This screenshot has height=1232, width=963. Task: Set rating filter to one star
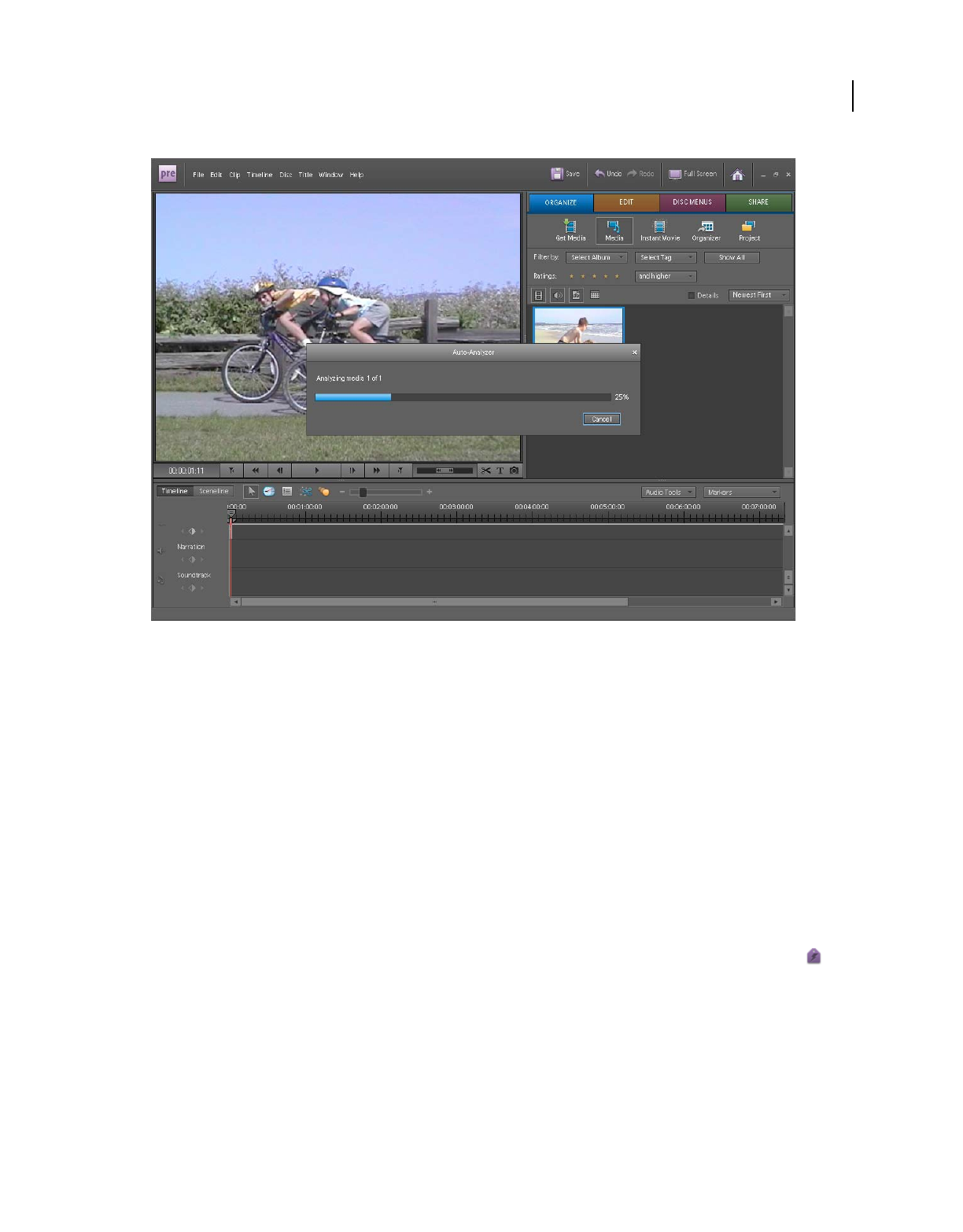coord(571,276)
